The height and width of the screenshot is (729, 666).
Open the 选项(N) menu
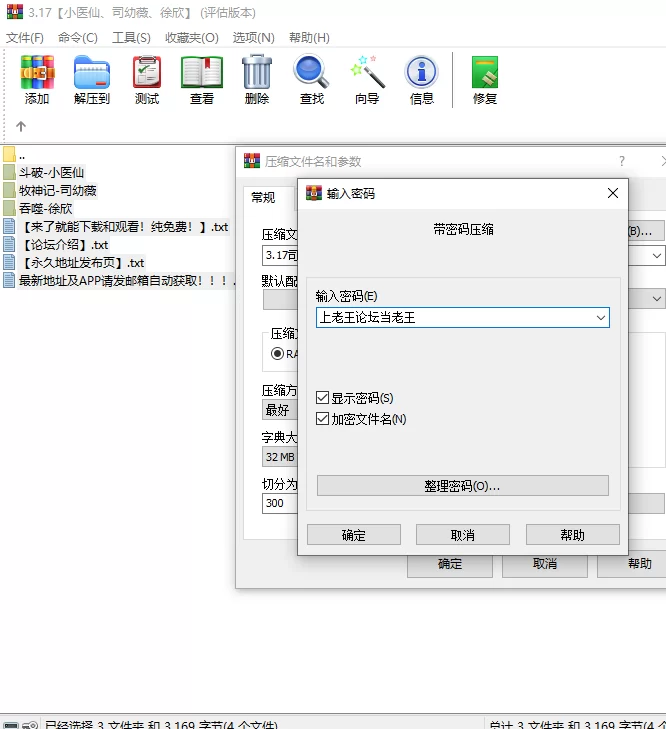(253, 38)
